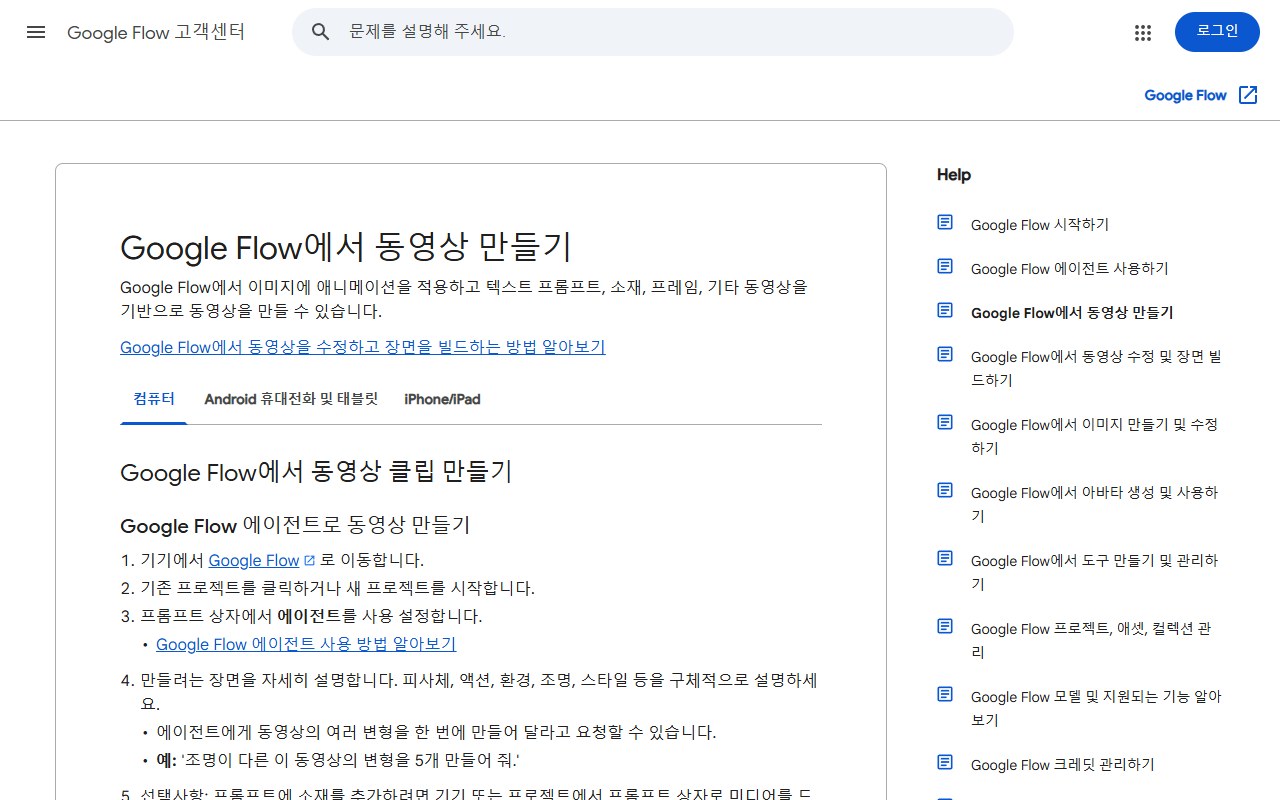
Task: Switch to the iPhone/iPad tab
Action: pos(442,399)
